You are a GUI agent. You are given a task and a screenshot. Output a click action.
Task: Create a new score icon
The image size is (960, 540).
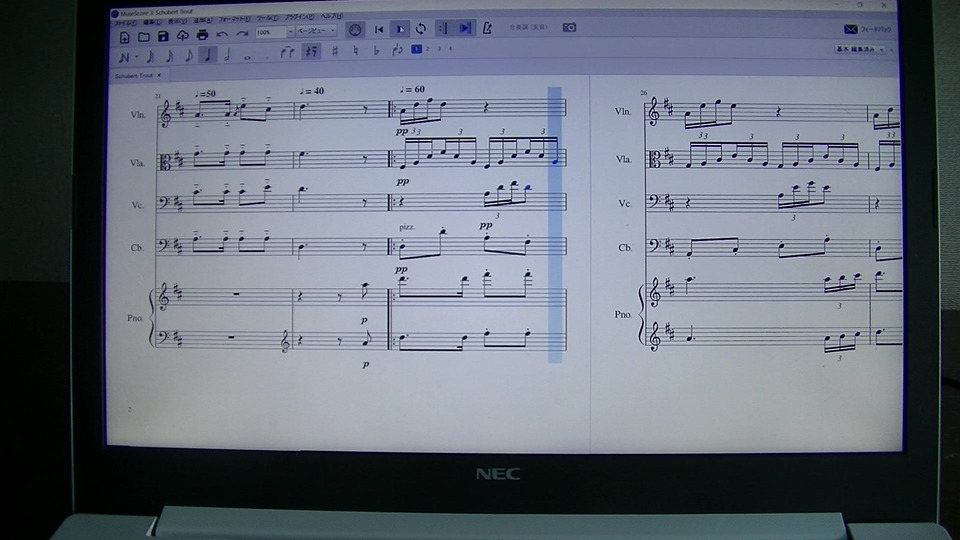point(124,37)
